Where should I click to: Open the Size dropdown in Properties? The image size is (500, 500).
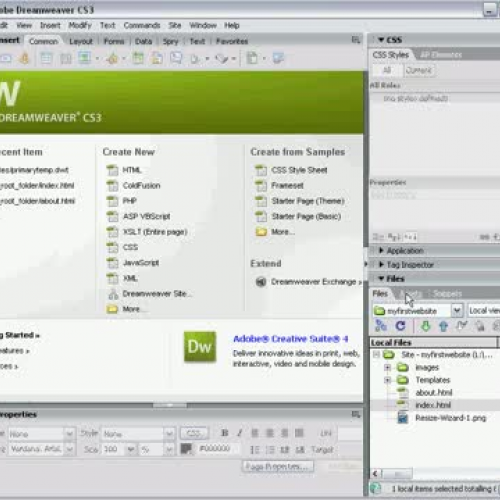coord(131,450)
